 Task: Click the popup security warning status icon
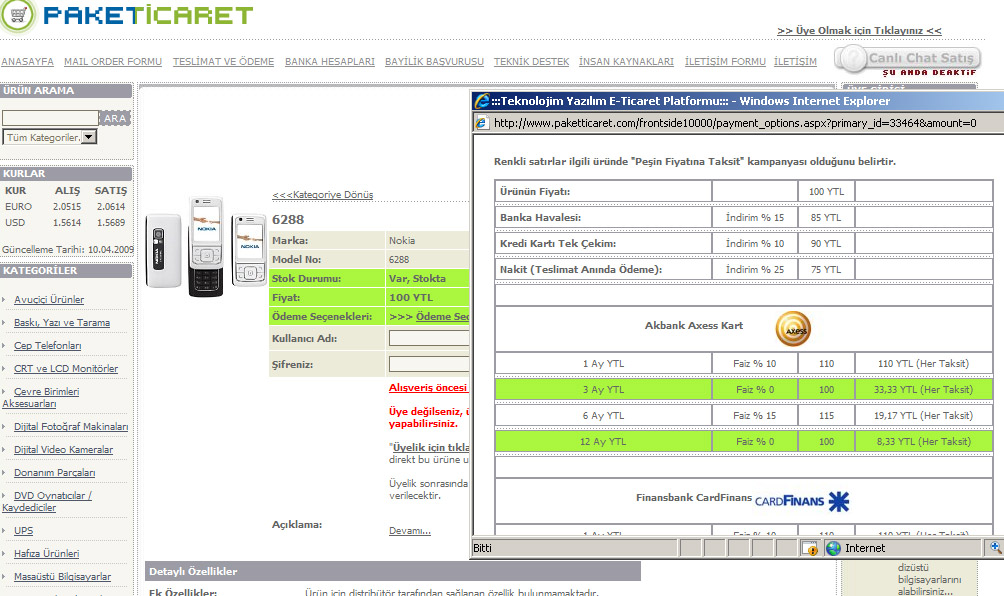coord(810,548)
